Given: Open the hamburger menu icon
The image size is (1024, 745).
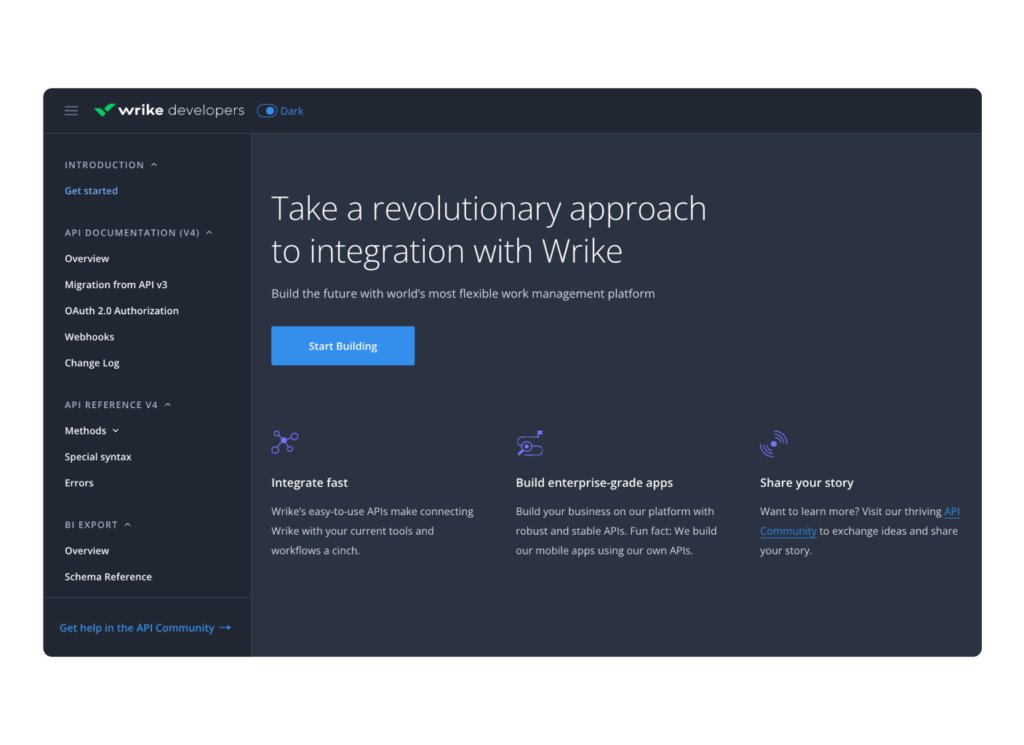Looking at the screenshot, I should click(71, 111).
